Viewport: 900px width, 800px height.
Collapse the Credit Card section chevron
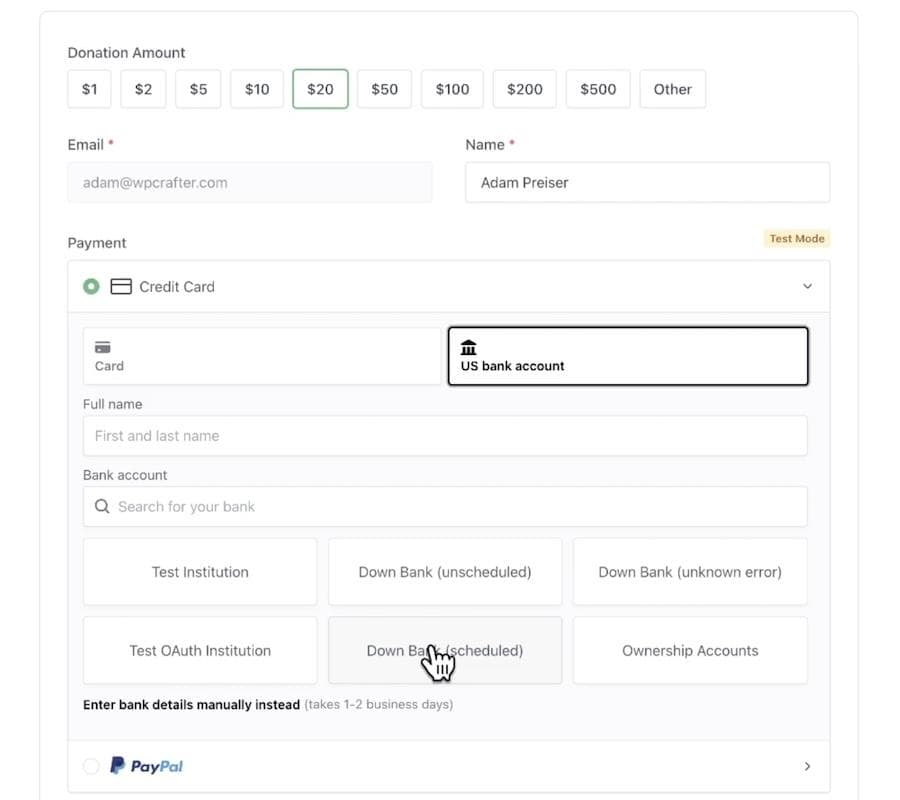point(807,287)
